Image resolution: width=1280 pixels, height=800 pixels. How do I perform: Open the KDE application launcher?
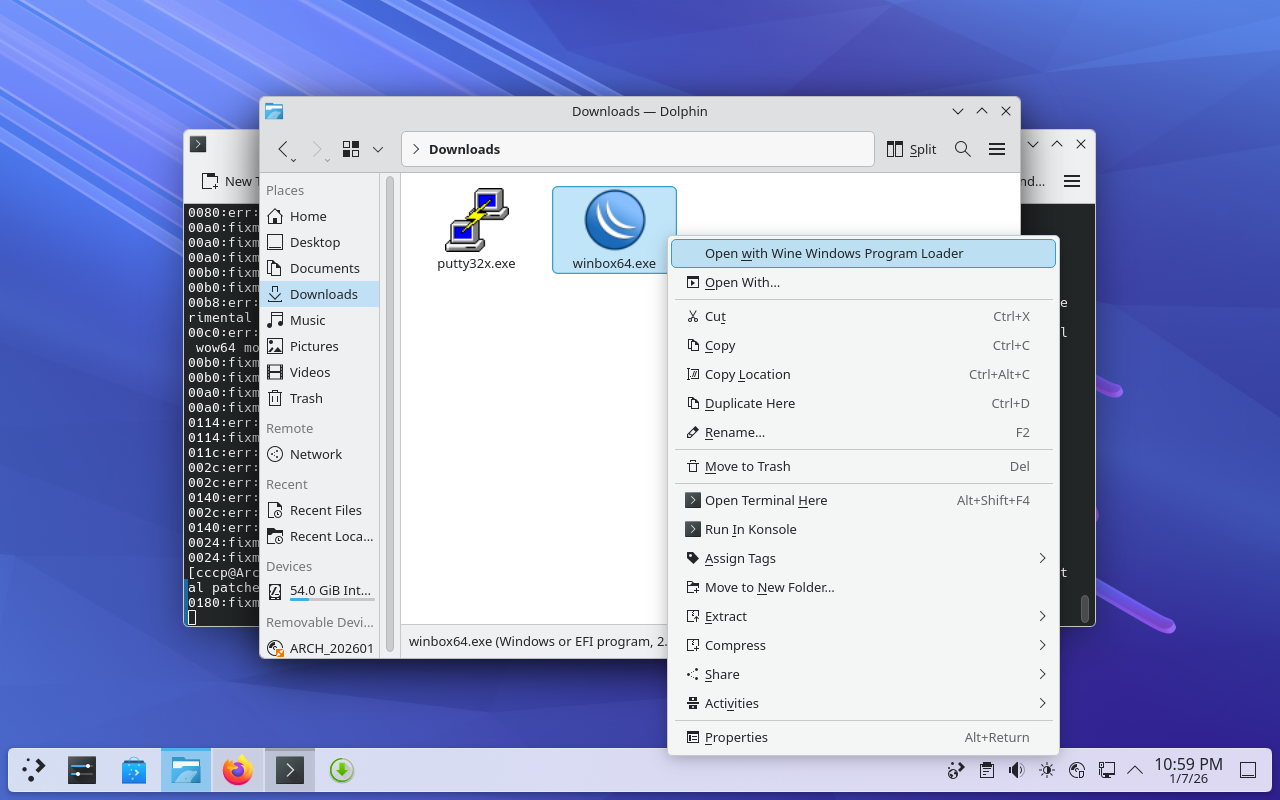click(34, 770)
